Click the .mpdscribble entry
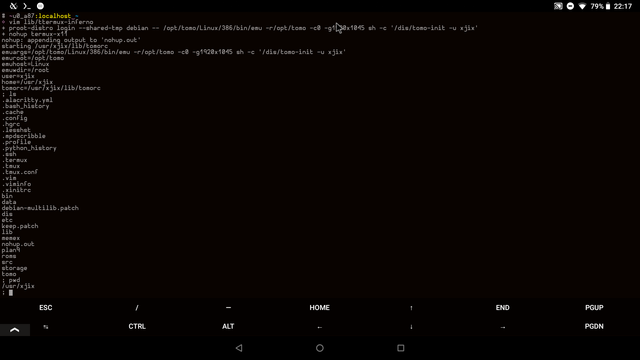Screen dimensions: 640x360 [24, 136]
